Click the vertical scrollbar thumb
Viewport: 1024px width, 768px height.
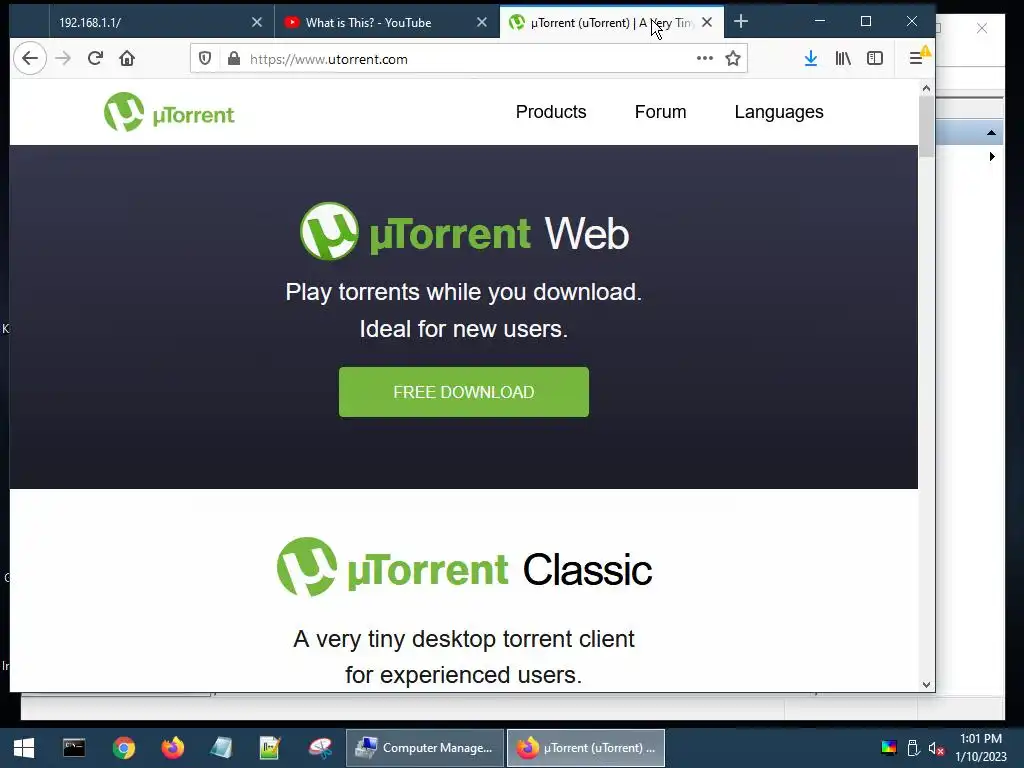pyautogui.click(x=926, y=127)
